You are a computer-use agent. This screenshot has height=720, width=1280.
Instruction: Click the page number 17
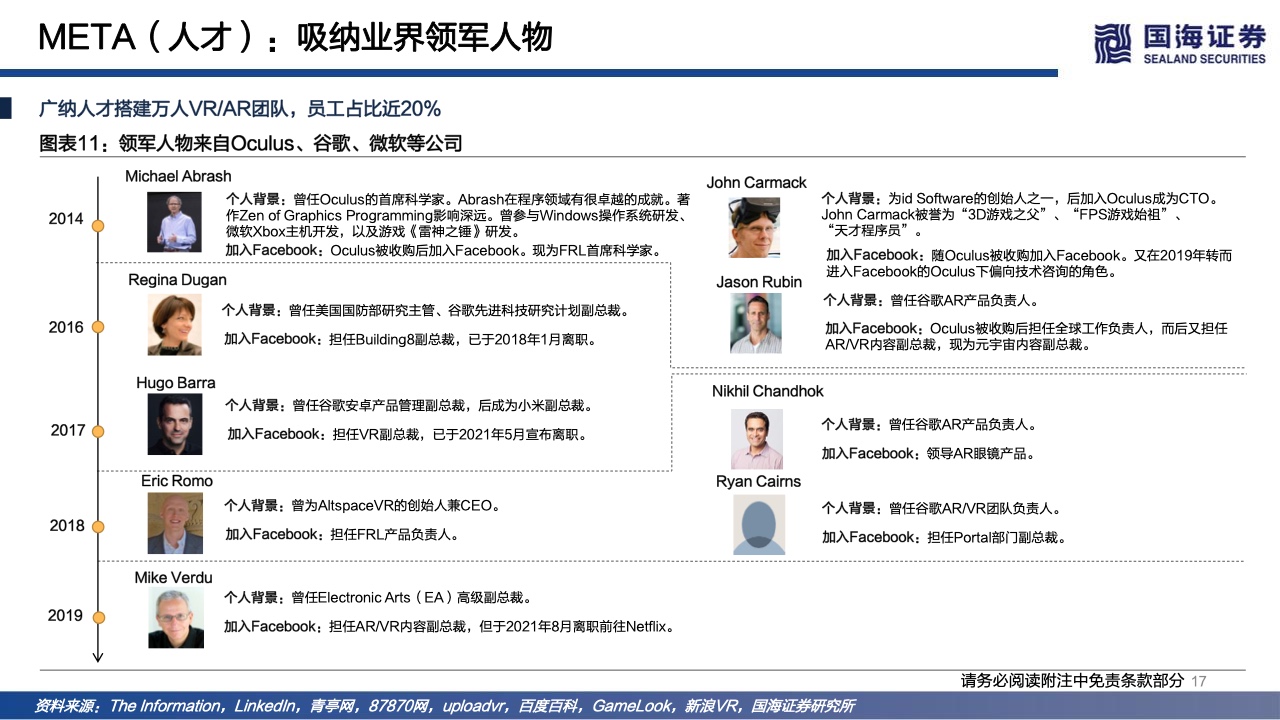pos(1200,681)
